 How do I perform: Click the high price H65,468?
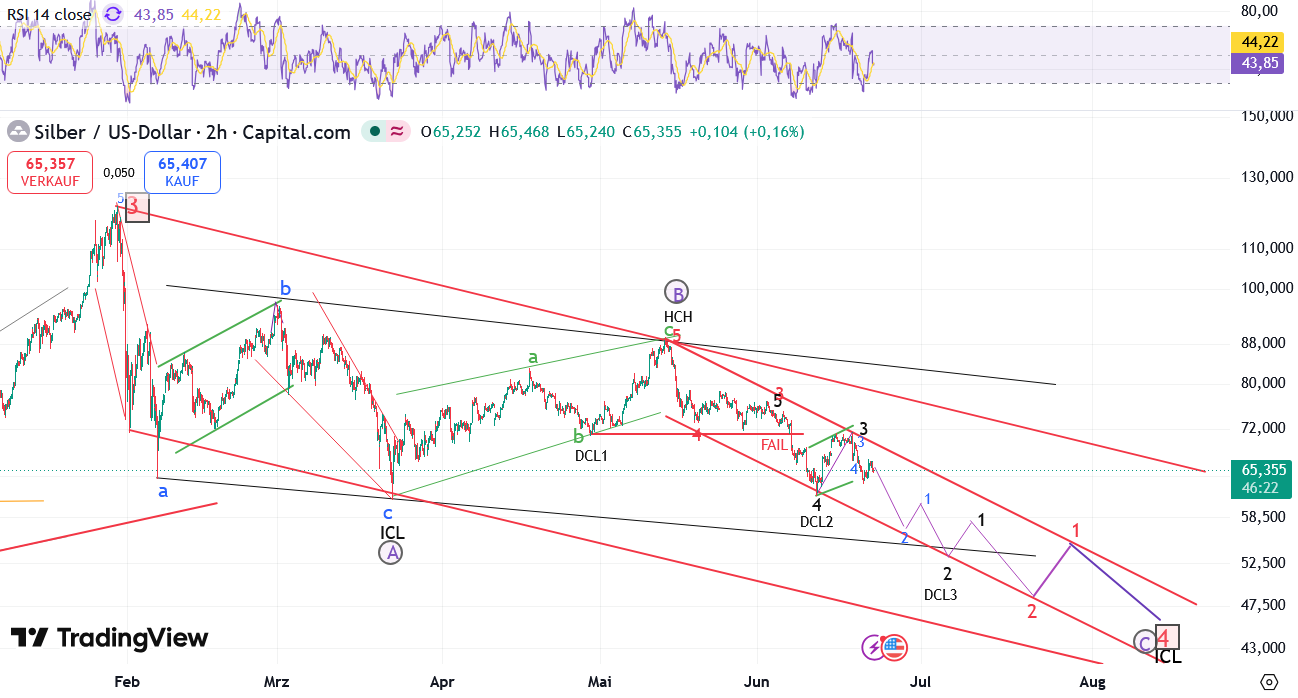pos(518,132)
